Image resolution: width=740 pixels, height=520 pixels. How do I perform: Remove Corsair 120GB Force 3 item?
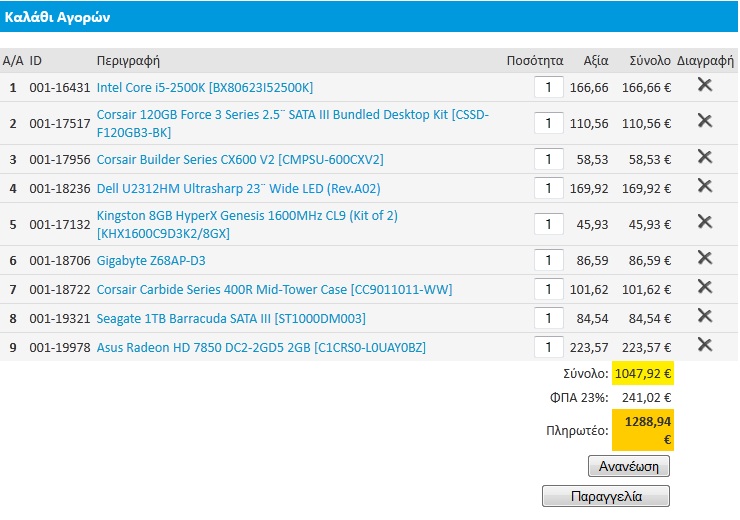[x=705, y=121]
